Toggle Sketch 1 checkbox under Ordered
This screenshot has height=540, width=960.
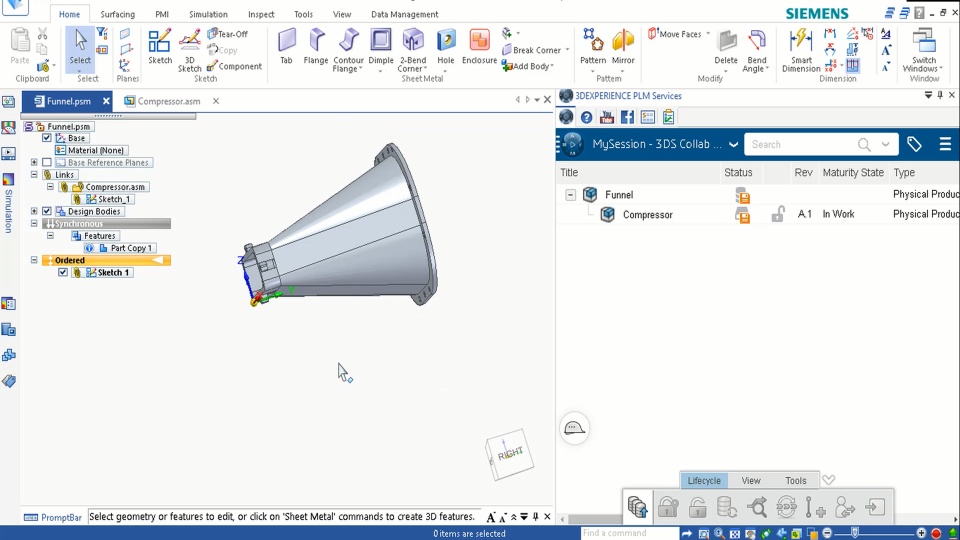(63, 272)
